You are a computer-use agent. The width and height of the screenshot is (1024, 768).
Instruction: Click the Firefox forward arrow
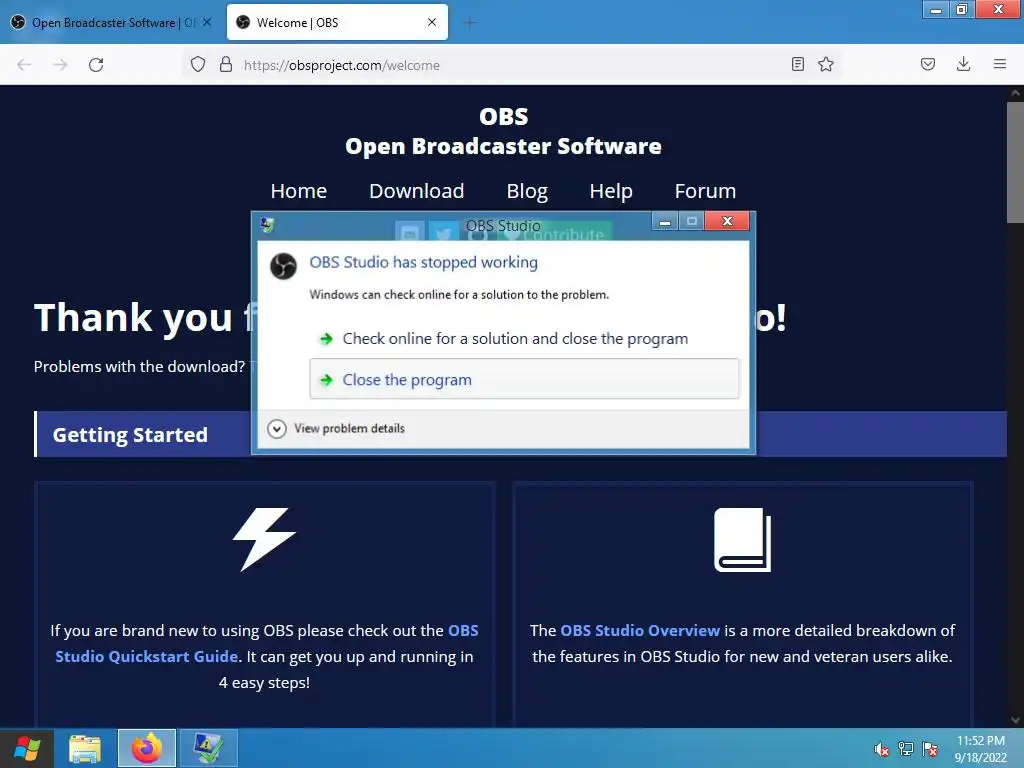point(60,65)
